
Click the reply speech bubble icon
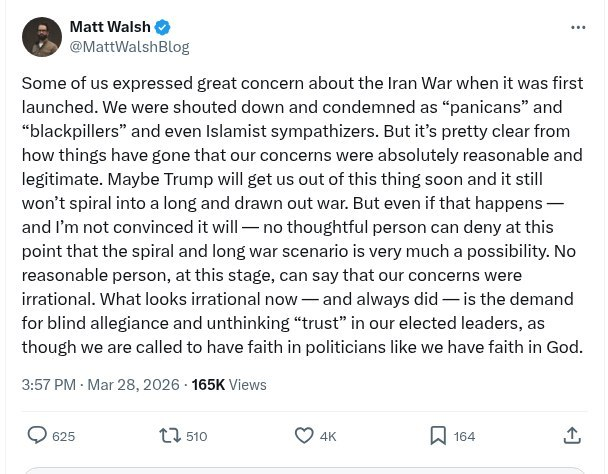[37, 435]
